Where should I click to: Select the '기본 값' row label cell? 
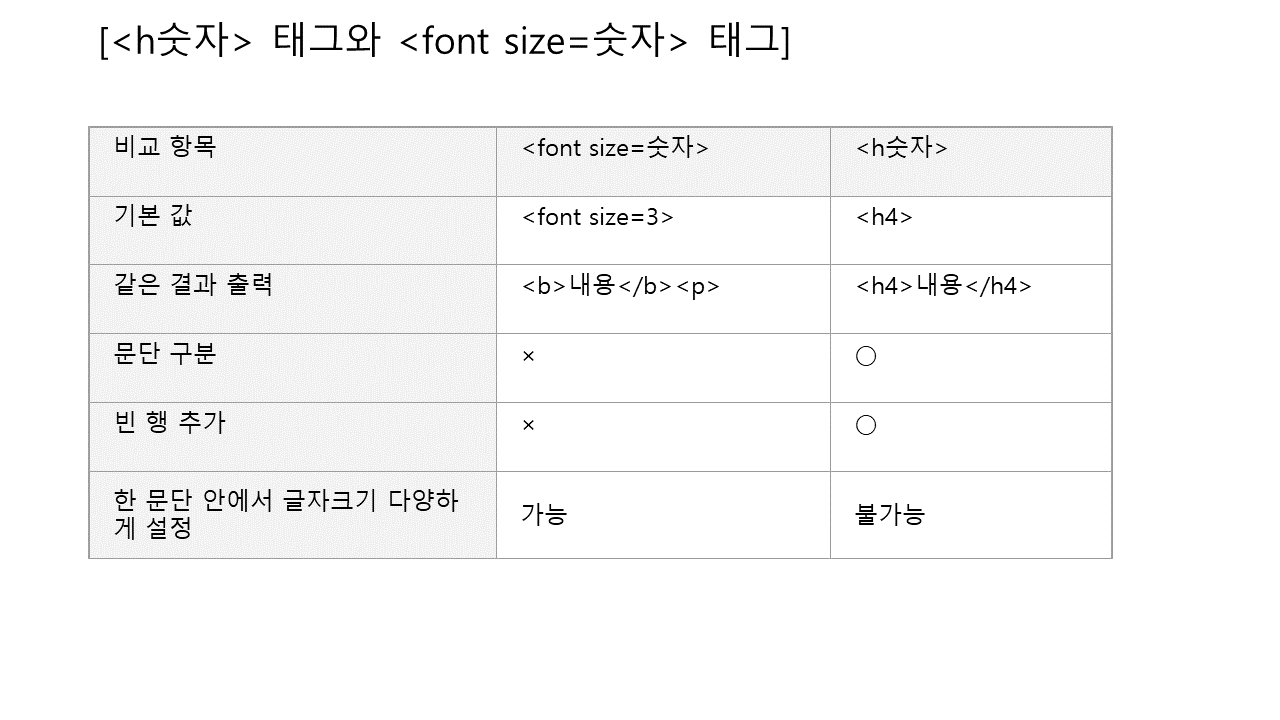click(x=154, y=216)
